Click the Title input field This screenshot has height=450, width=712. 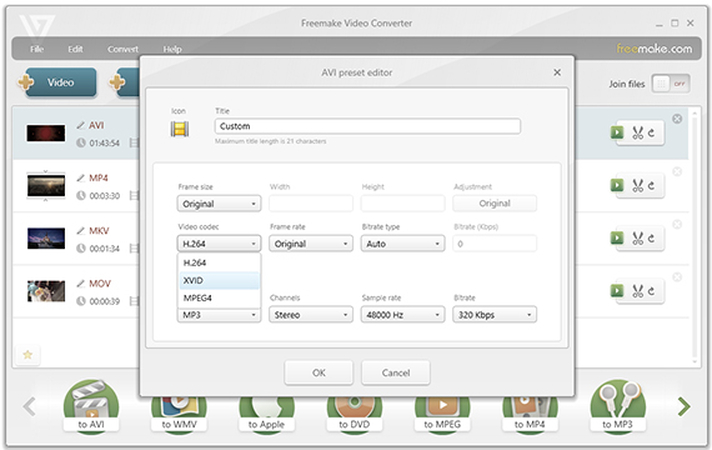click(367, 126)
